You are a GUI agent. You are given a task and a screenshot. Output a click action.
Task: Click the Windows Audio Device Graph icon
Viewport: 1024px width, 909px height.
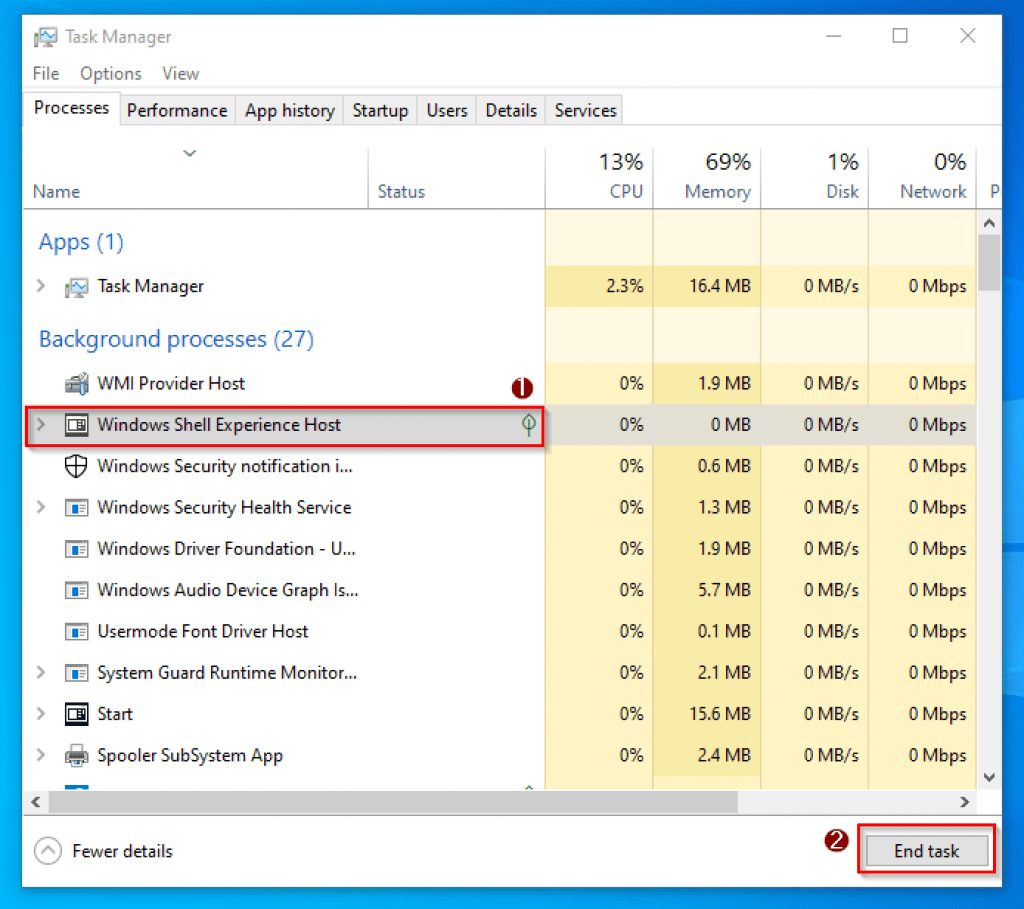[x=76, y=590]
